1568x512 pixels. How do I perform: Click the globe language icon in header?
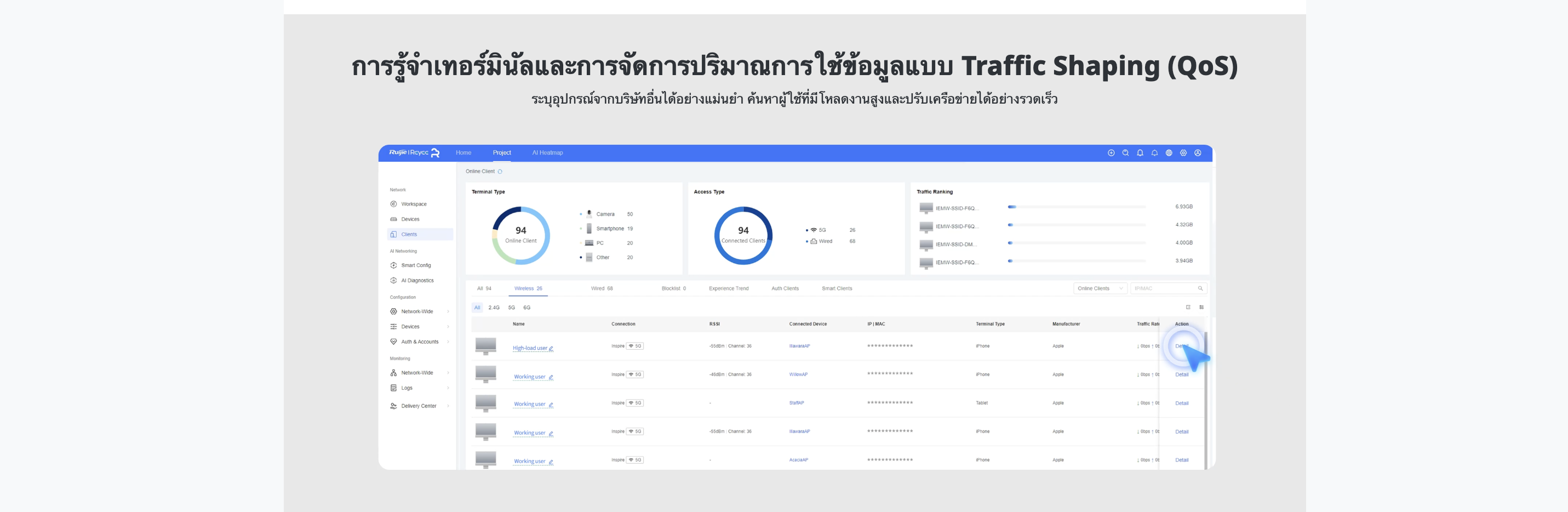coord(1169,153)
